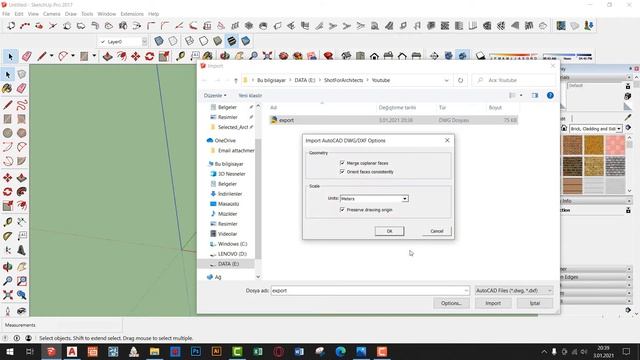Select the grey brick material swatch
The width and height of the screenshot is (640, 360).
(615, 166)
